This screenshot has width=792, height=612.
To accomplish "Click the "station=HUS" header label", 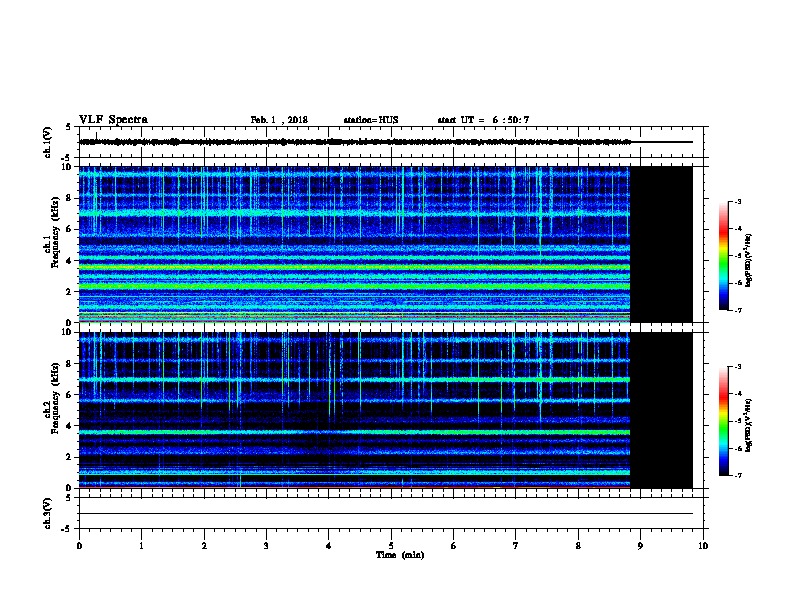I will (371, 120).
